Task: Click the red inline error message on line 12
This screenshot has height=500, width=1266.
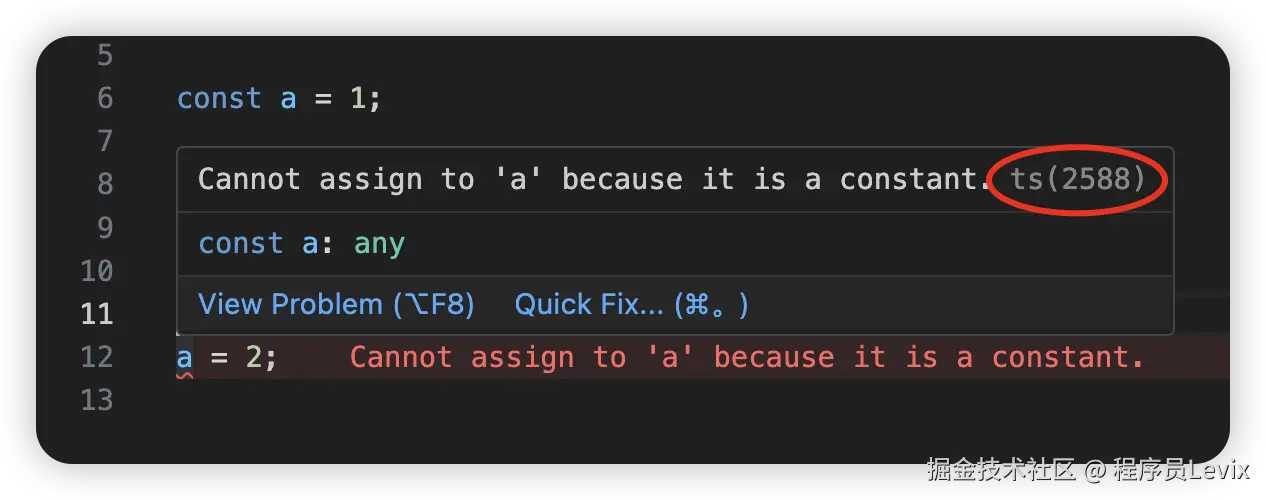Action: click(x=747, y=357)
